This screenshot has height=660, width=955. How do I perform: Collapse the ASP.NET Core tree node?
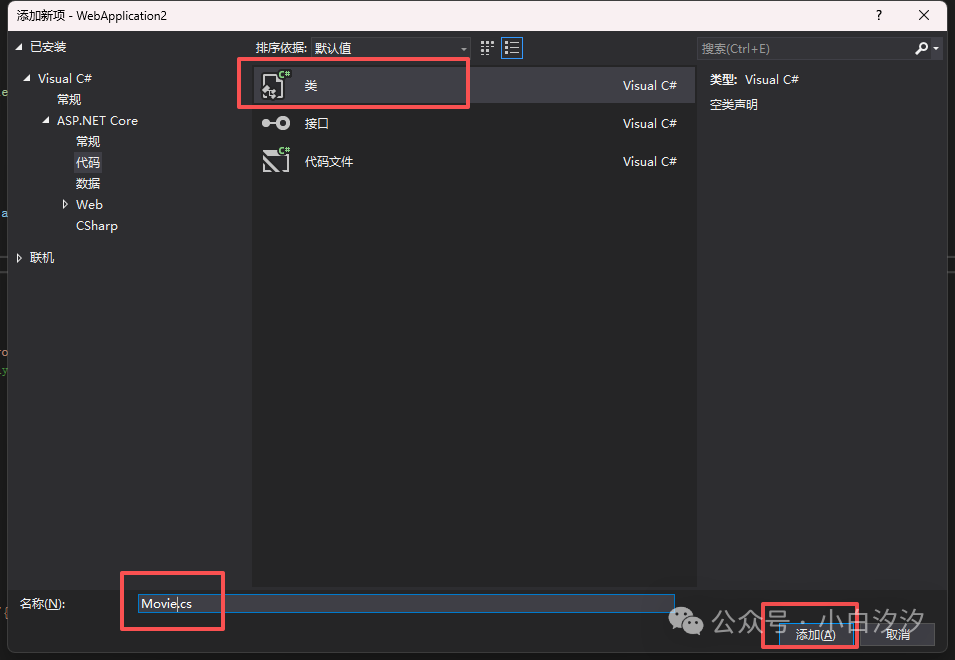click(46, 121)
